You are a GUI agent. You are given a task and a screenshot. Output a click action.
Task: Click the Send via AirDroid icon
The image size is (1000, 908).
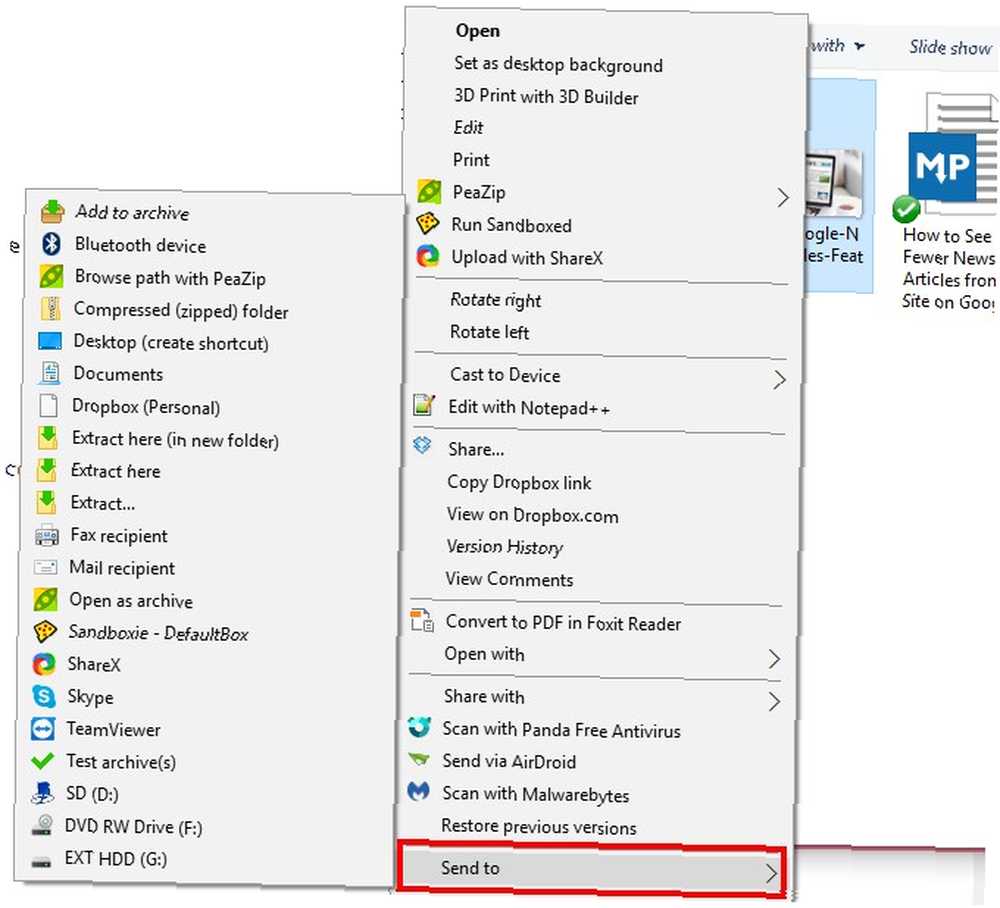(419, 759)
